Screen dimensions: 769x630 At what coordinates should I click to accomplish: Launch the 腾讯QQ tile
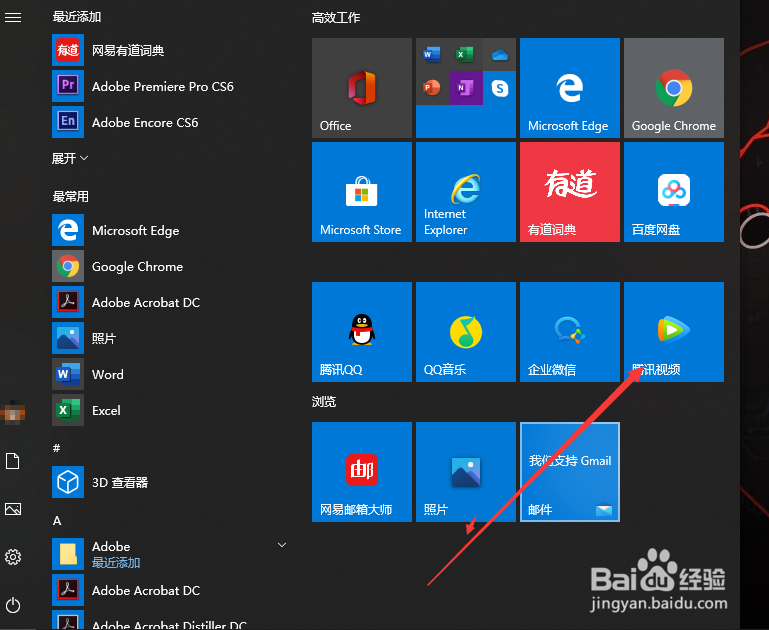coord(362,331)
